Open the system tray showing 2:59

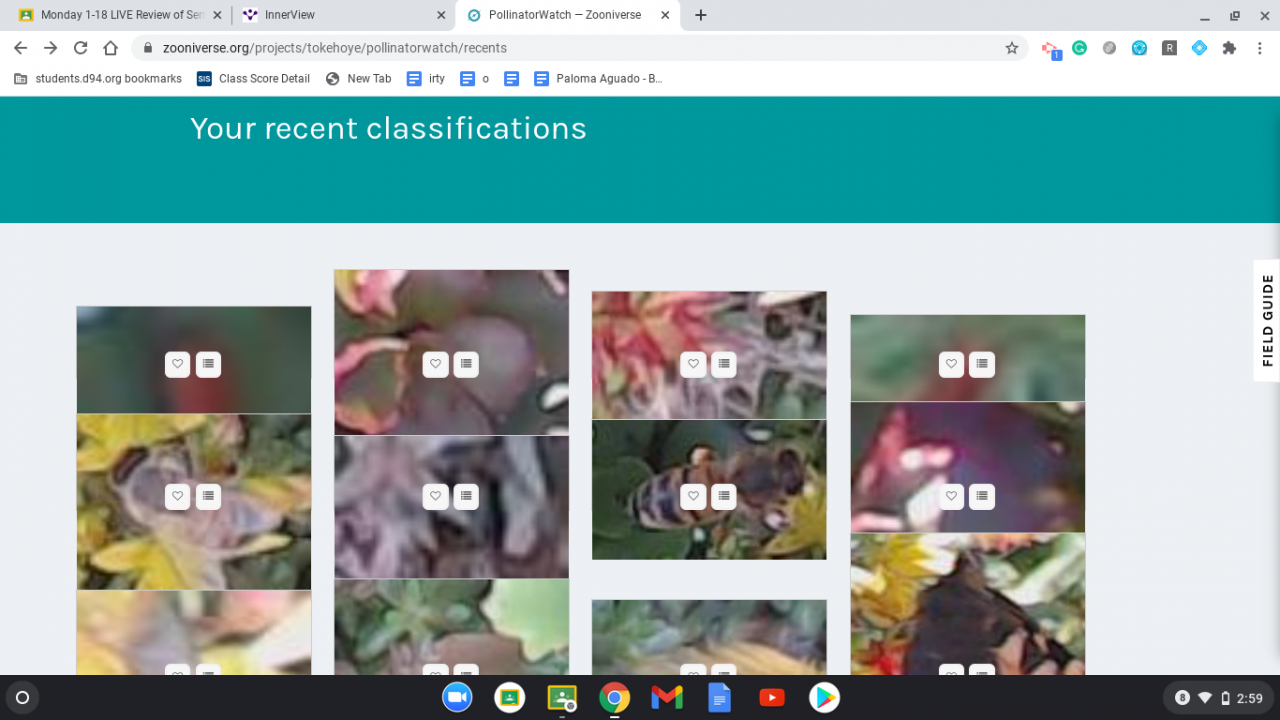point(1218,698)
